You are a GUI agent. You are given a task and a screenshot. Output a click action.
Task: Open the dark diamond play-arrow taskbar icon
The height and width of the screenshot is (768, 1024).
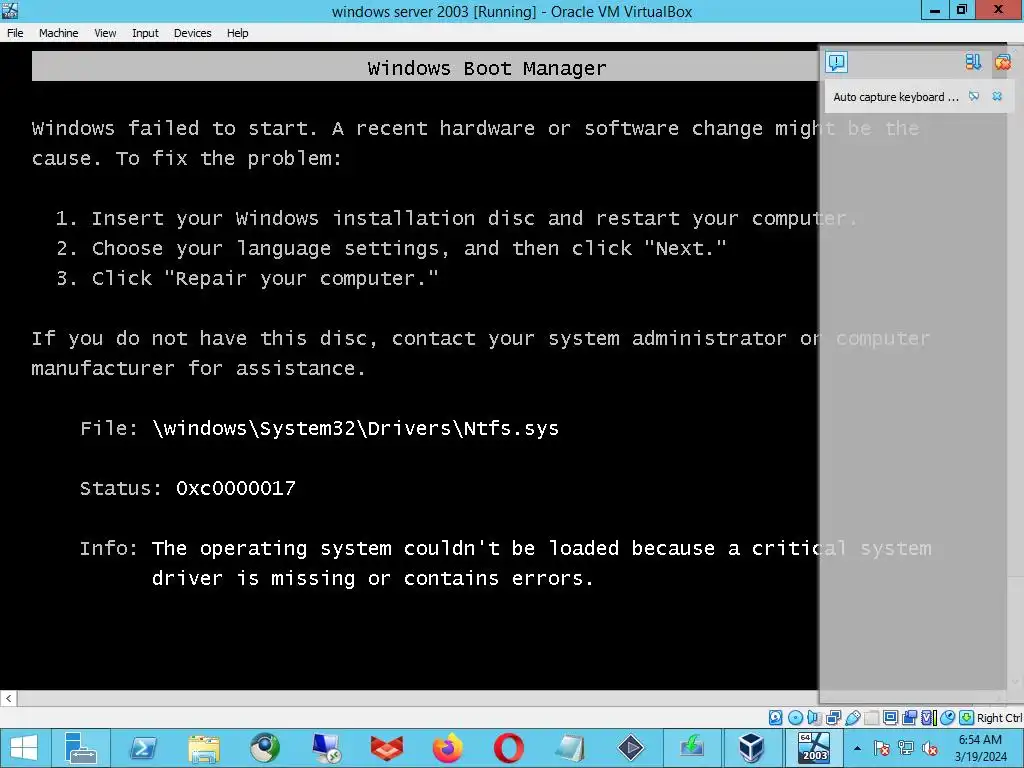pos(630,748)
